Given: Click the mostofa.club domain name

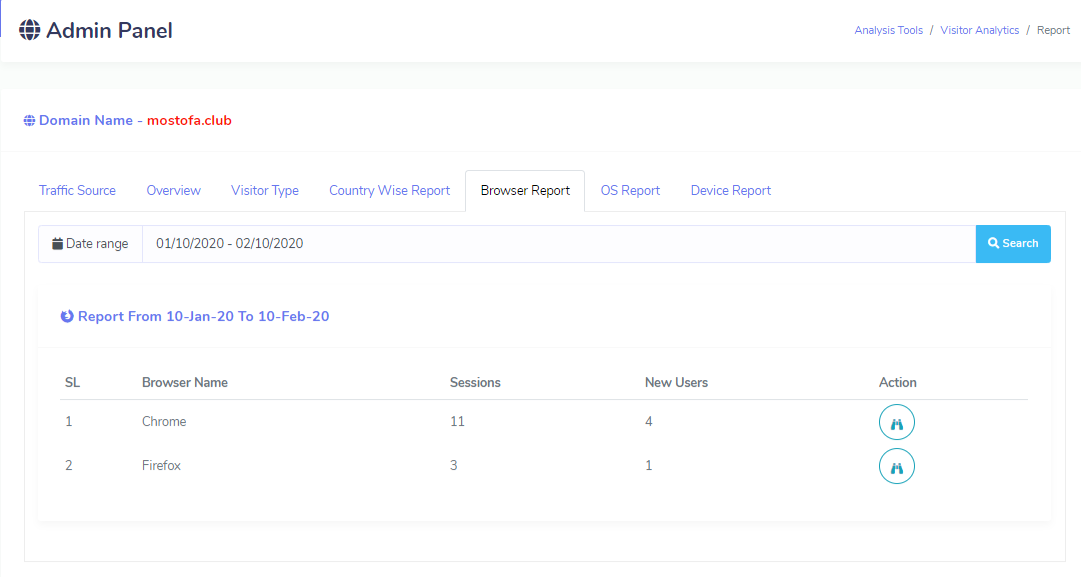Looking at the screenshot, I should (189, 121).
